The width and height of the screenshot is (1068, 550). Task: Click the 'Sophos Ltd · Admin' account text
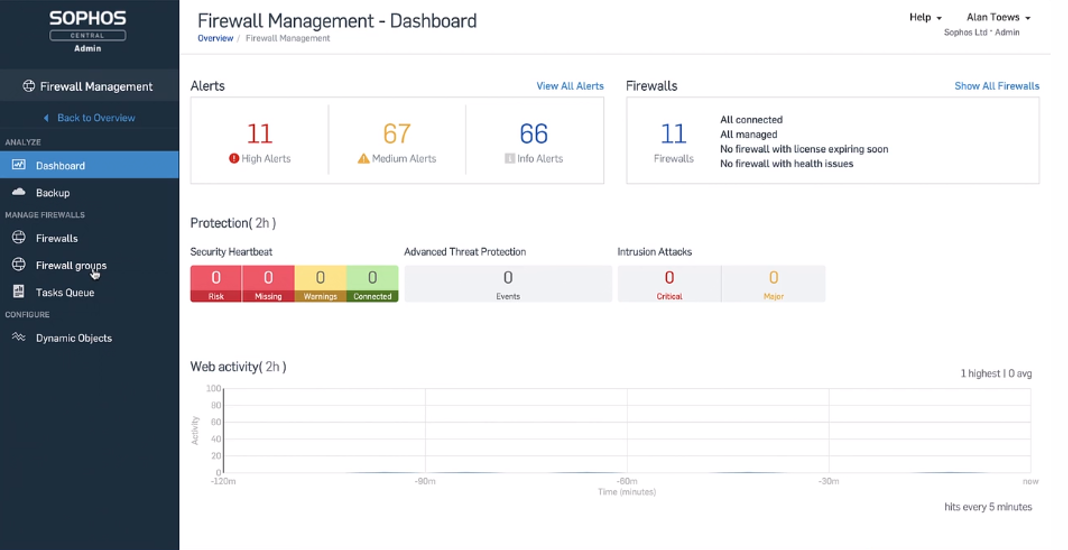pyautogui.click(x=981, y=32)
